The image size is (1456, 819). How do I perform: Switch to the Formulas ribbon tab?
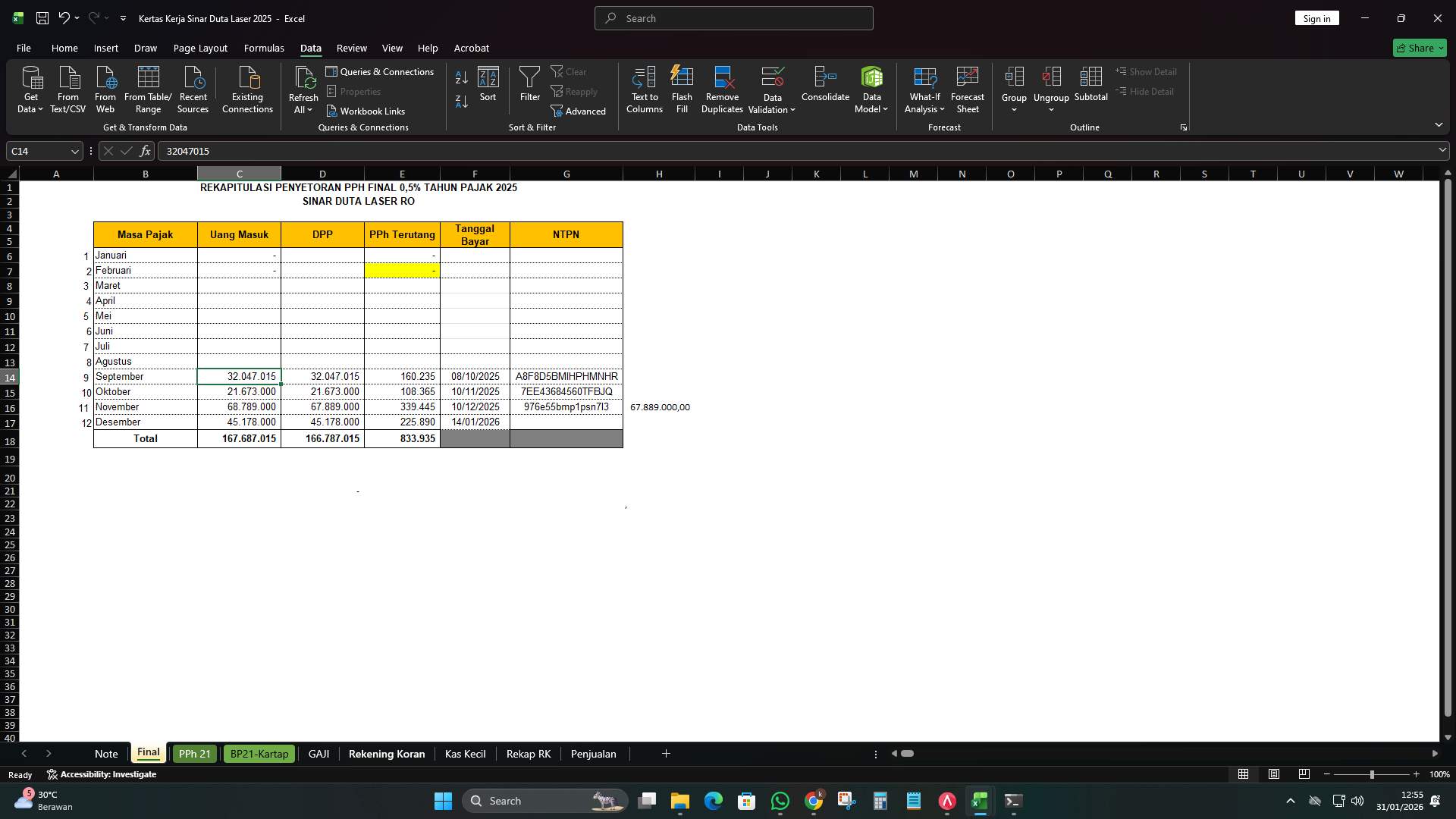point(263,48)
